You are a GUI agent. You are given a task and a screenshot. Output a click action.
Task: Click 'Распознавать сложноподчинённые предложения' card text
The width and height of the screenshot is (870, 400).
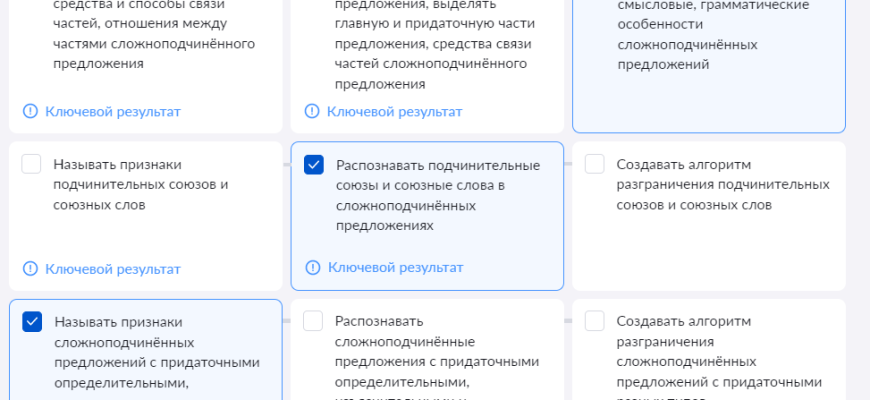click(x=437, y=351)
